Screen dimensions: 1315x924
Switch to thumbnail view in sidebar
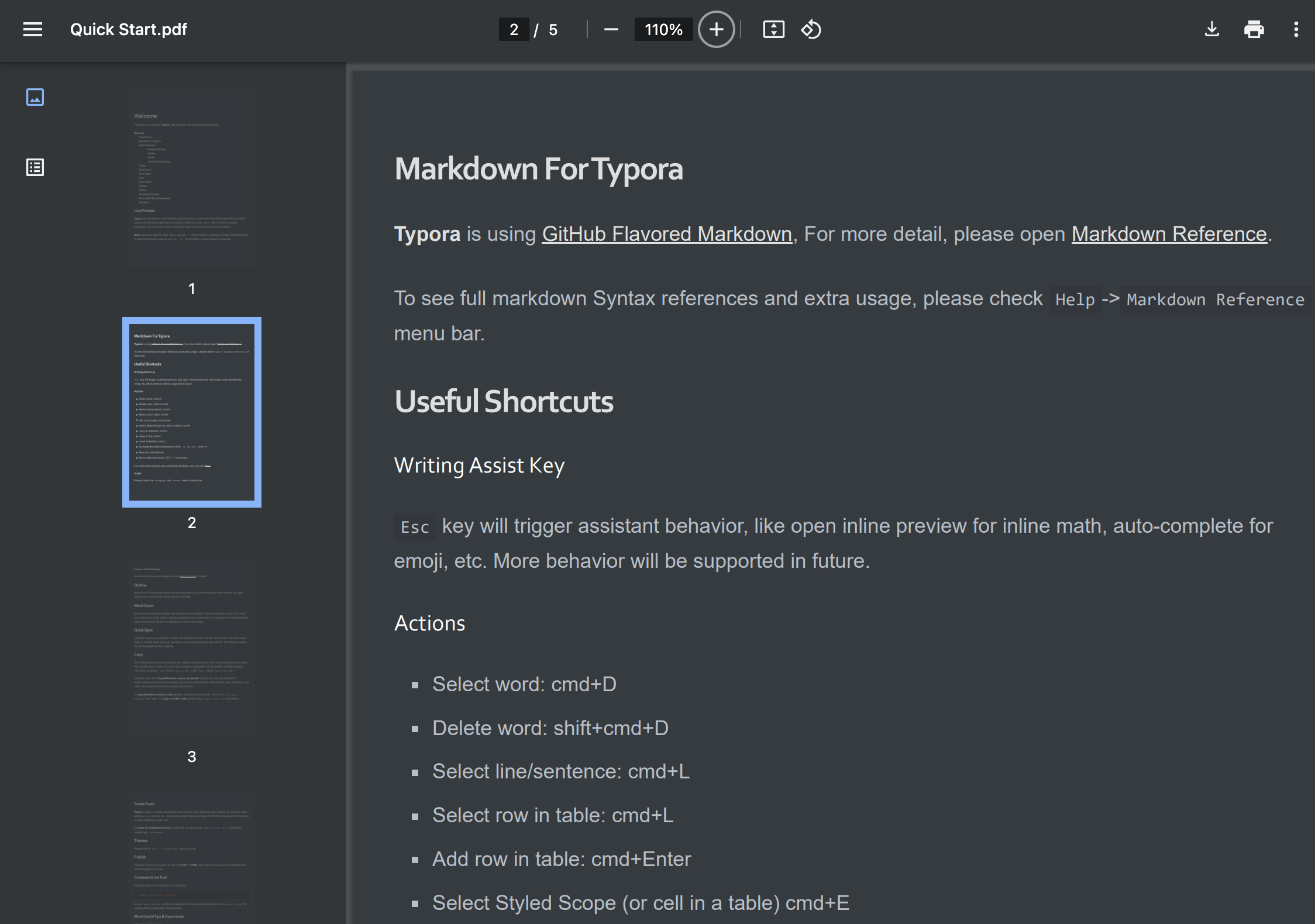[35, 97]
